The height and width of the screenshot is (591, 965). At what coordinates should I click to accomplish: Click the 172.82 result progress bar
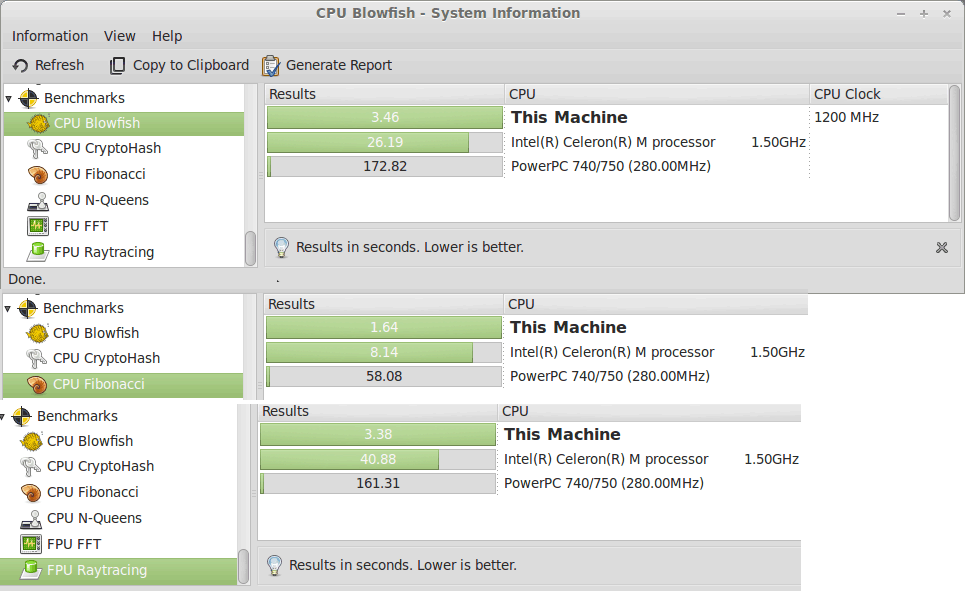(x=385, y=166)
